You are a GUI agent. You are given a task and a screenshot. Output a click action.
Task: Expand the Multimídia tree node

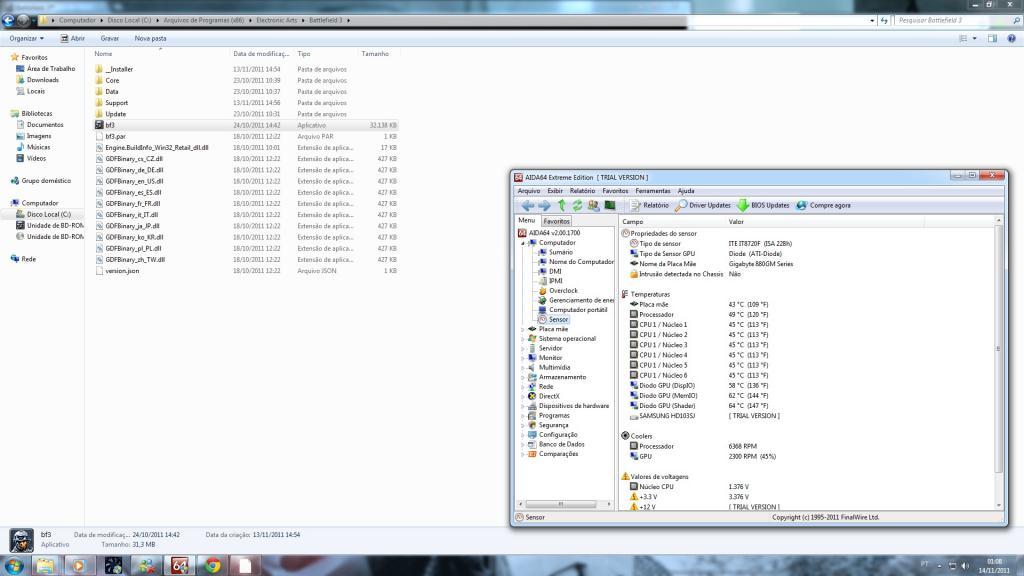tap(522, 368)
